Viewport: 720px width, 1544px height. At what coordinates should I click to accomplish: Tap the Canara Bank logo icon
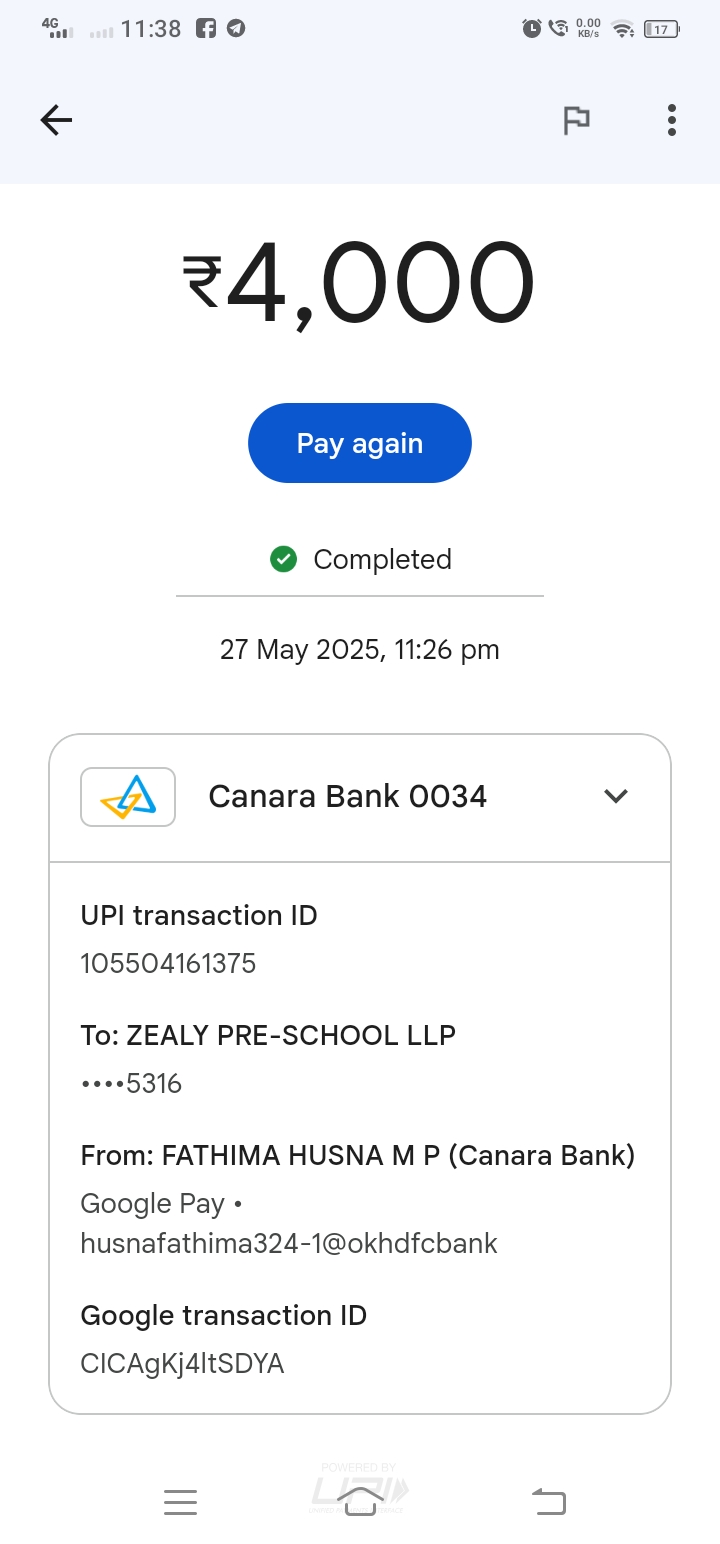click(128, 797)
